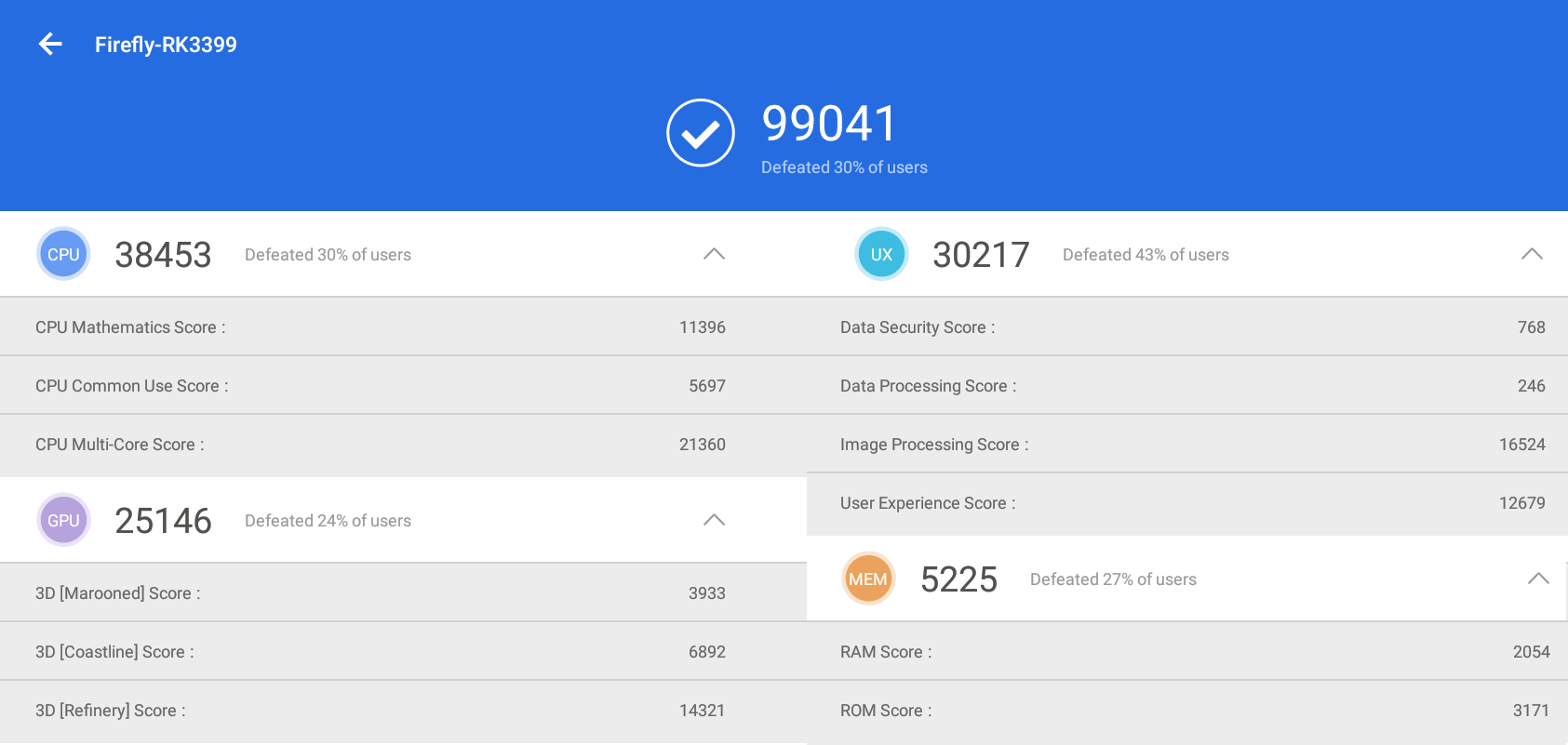Select the ROM Score label
Viewport: 1568px width, 745px height.
[x=886, y=711]
